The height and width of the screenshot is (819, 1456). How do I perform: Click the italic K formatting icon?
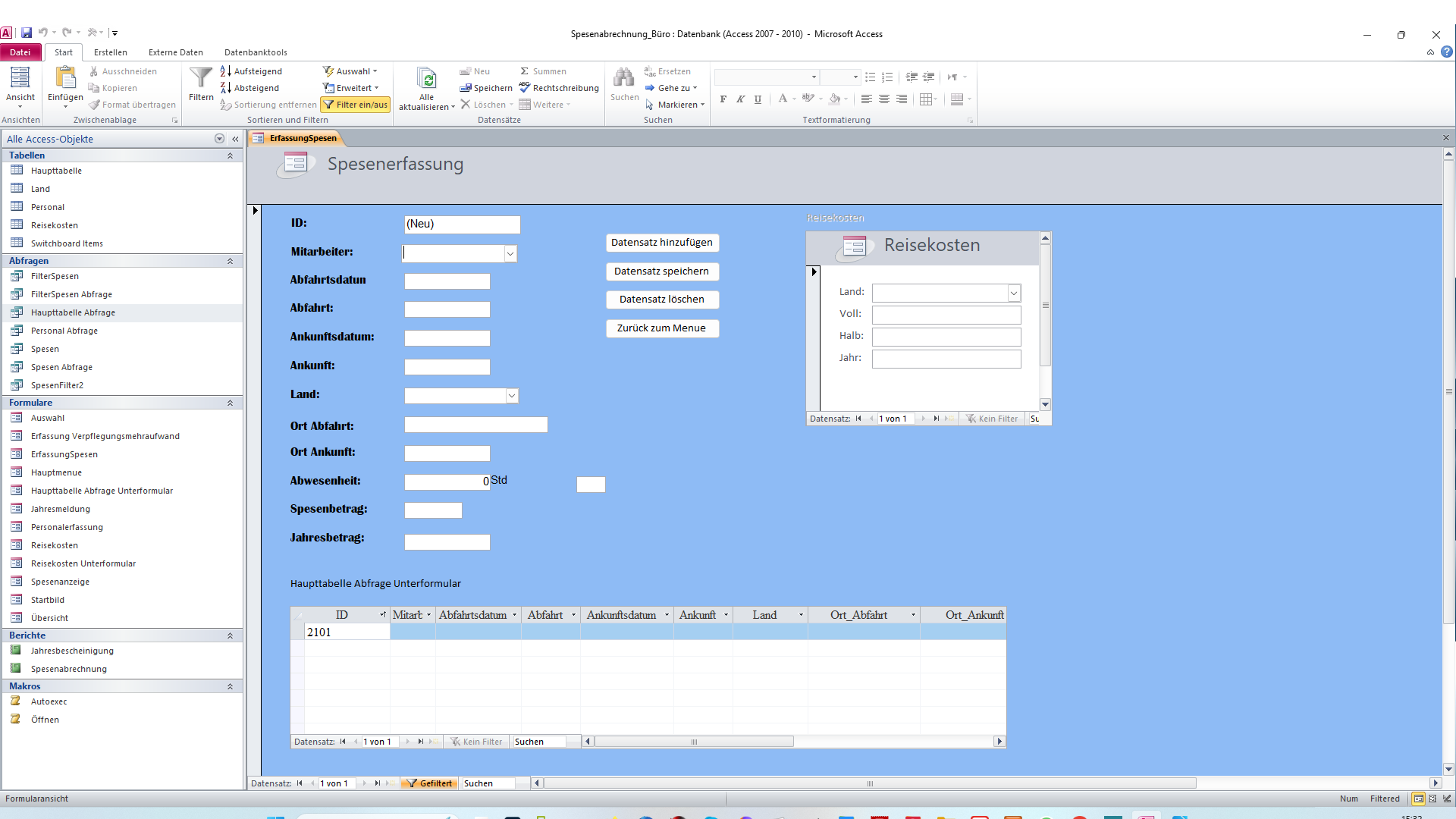tap(741, 99)
